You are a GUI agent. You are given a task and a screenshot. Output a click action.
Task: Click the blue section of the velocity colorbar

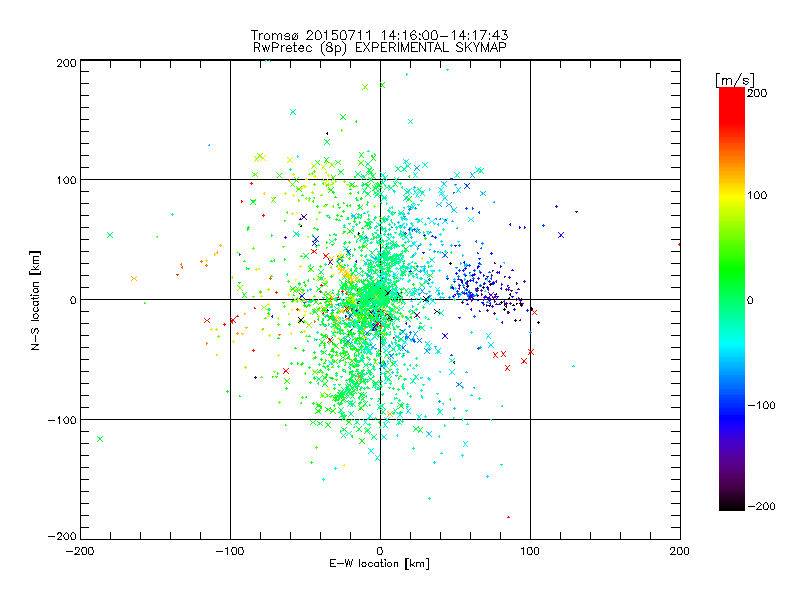point(732,413)
